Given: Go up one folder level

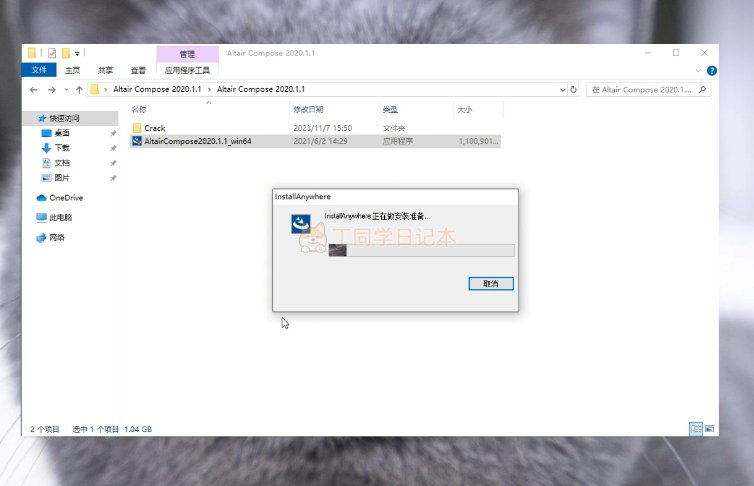Looking at the screenshot, I should pos(79,89).
